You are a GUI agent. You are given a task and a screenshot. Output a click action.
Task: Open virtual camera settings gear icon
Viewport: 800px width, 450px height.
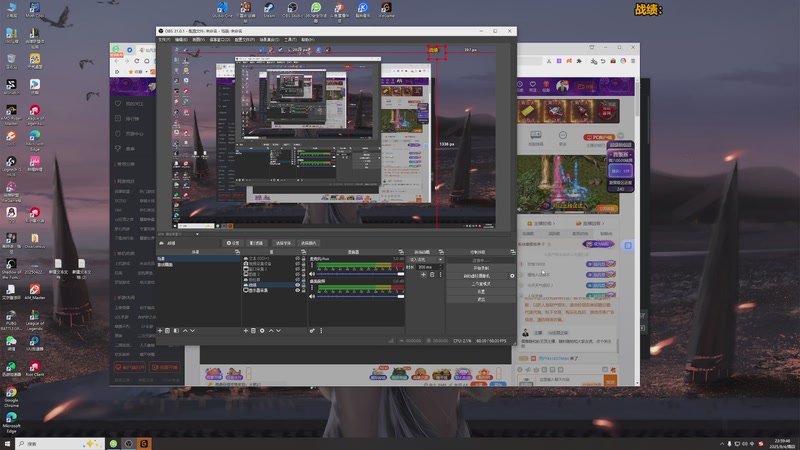(512, 276)
